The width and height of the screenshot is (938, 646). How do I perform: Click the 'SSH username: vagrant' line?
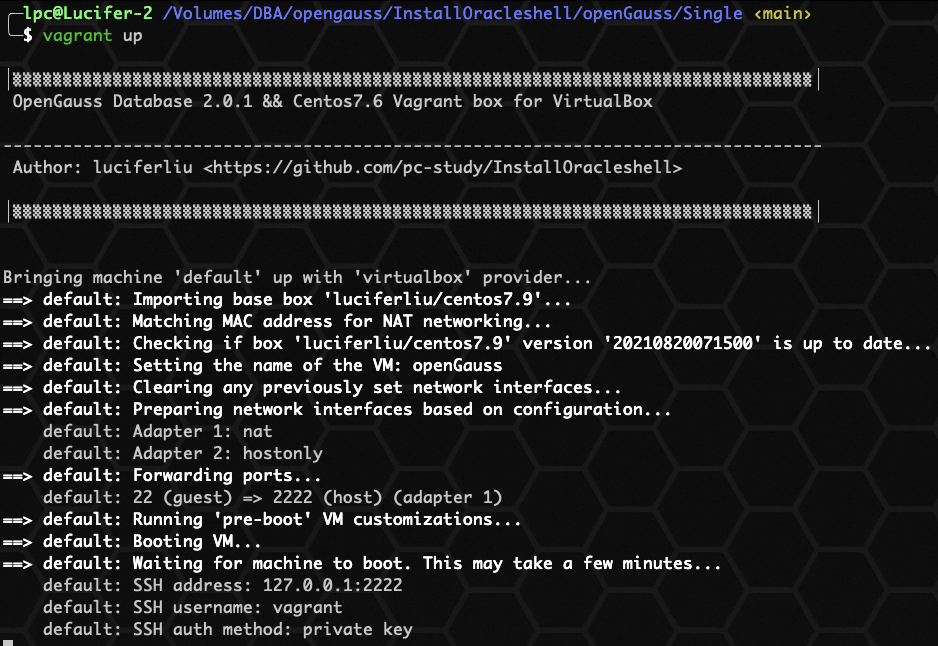tap(193, 607)
